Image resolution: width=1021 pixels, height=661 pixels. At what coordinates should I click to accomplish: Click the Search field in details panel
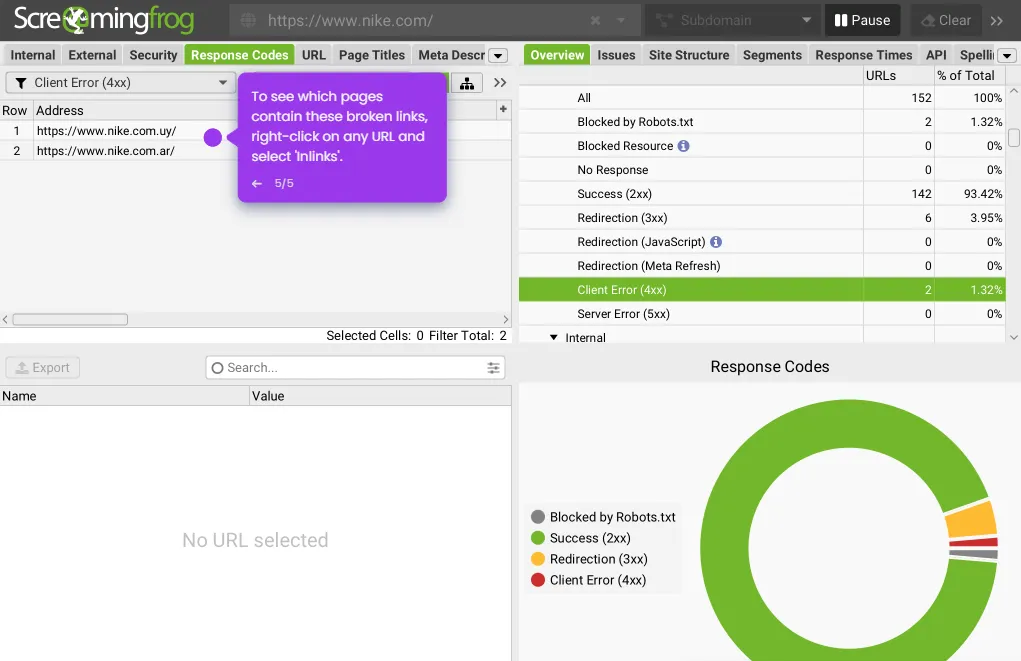[x=355, y=367]
